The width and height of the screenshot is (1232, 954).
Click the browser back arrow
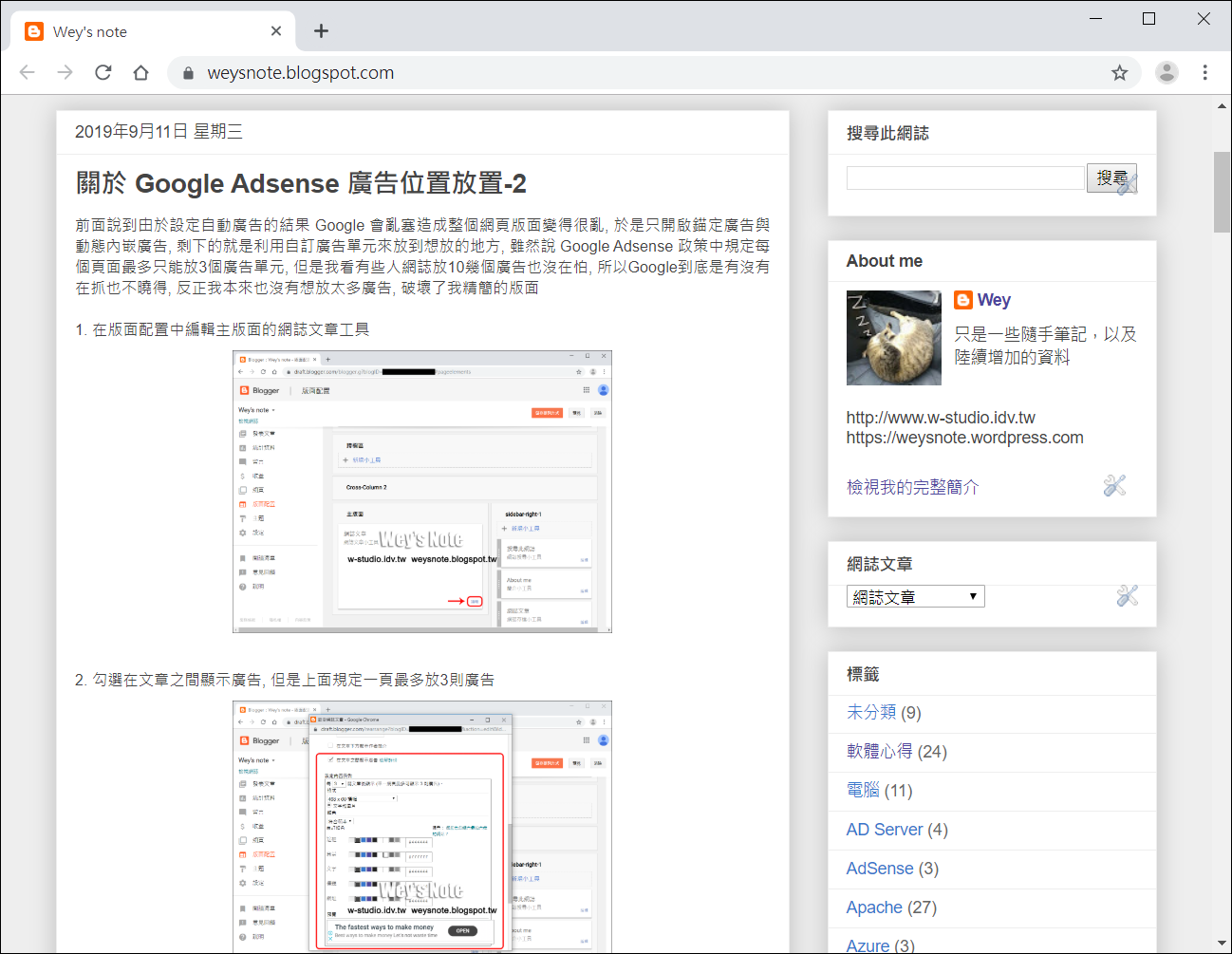tap(27, 72)
